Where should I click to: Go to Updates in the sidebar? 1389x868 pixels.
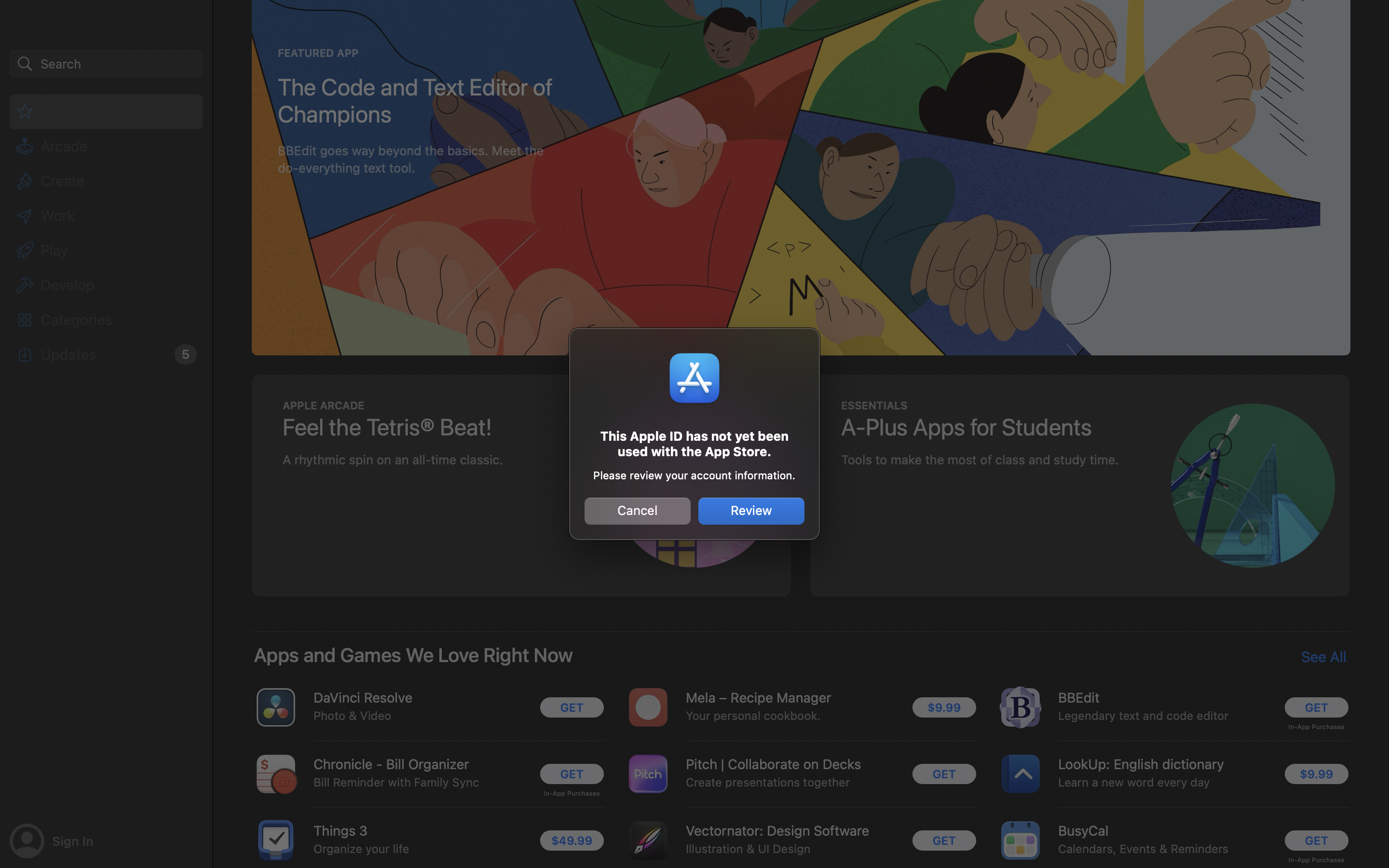(106, 354)
